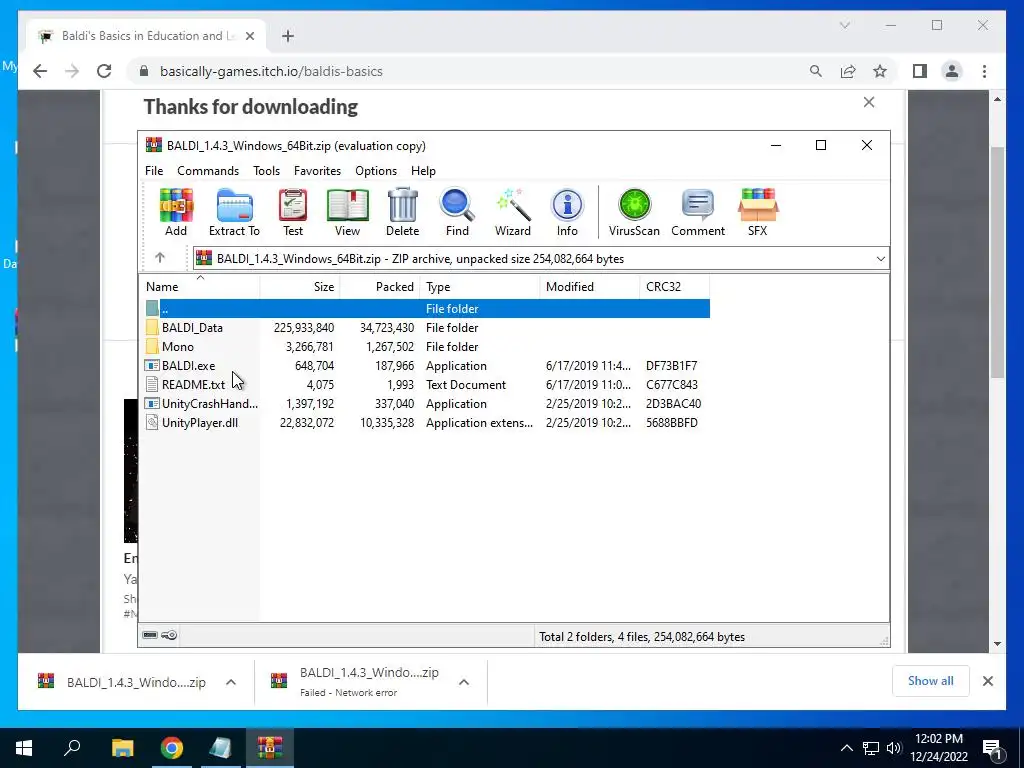Close the Baldi's Basics tab
Viewport: 1024px width, 768px height.
[249, 36]
